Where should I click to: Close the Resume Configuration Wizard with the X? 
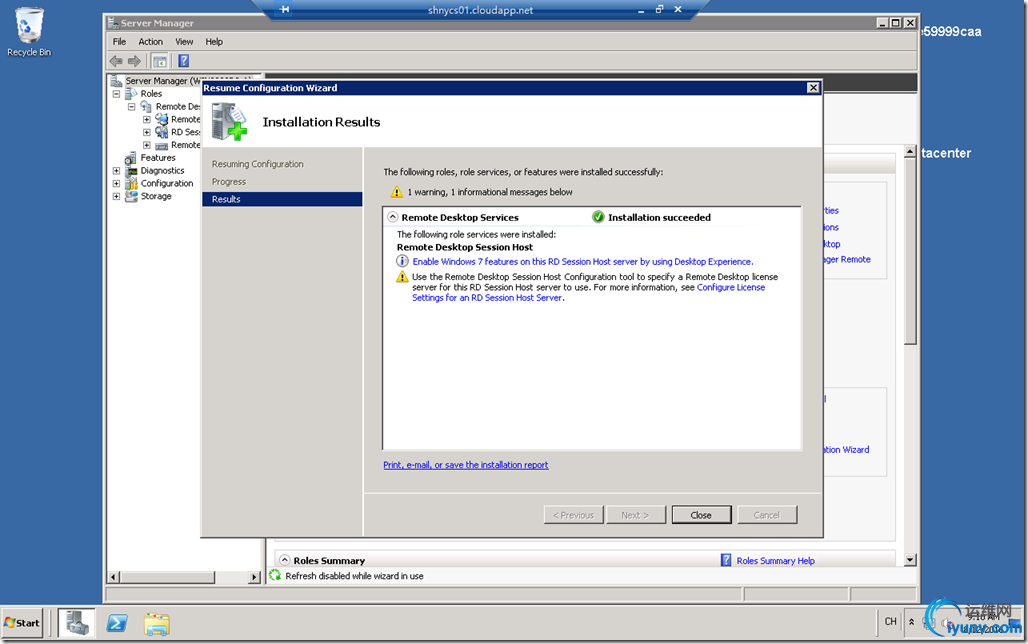coord(813,88)
